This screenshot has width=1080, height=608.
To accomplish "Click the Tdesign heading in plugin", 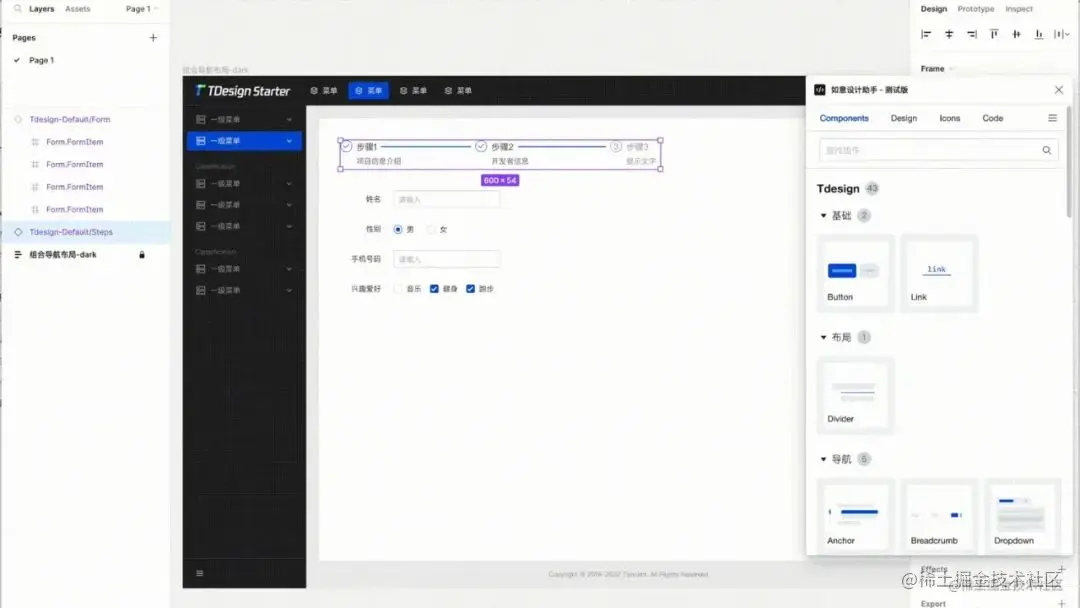I will [838, 189].
